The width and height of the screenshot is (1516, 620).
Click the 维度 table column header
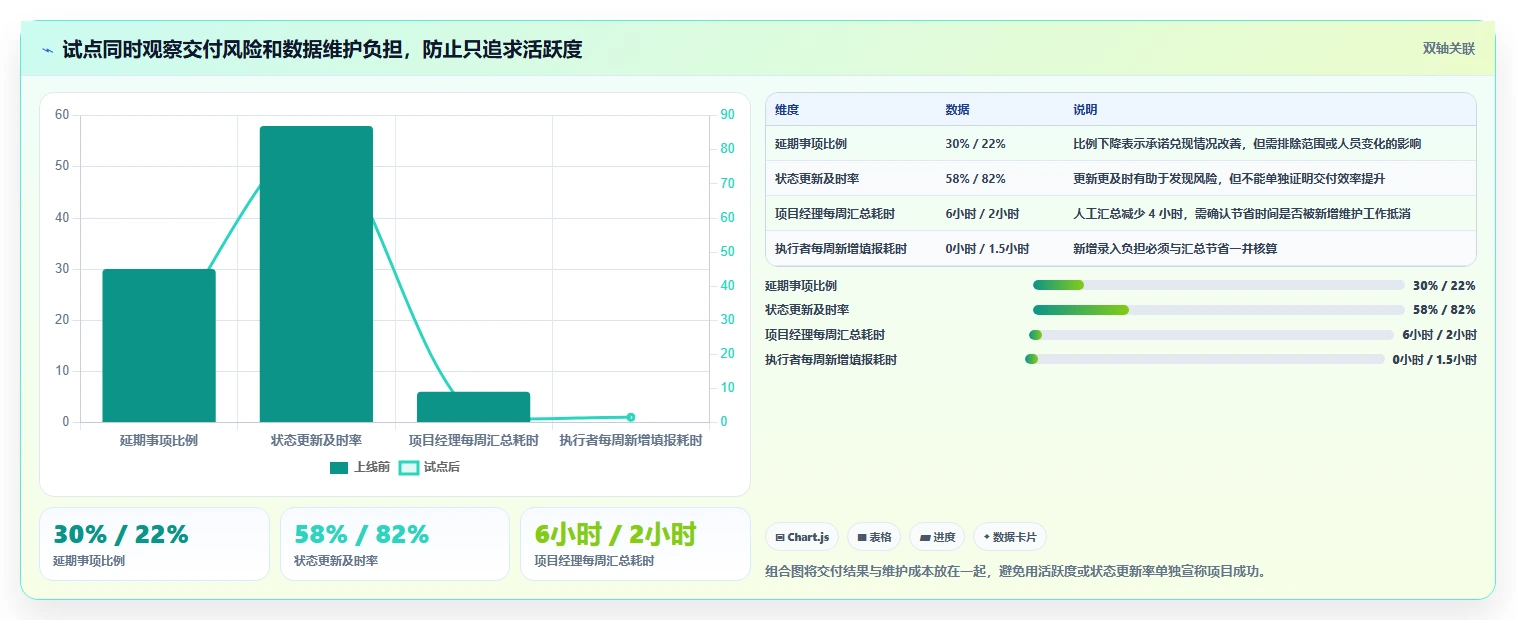[787, 110]
